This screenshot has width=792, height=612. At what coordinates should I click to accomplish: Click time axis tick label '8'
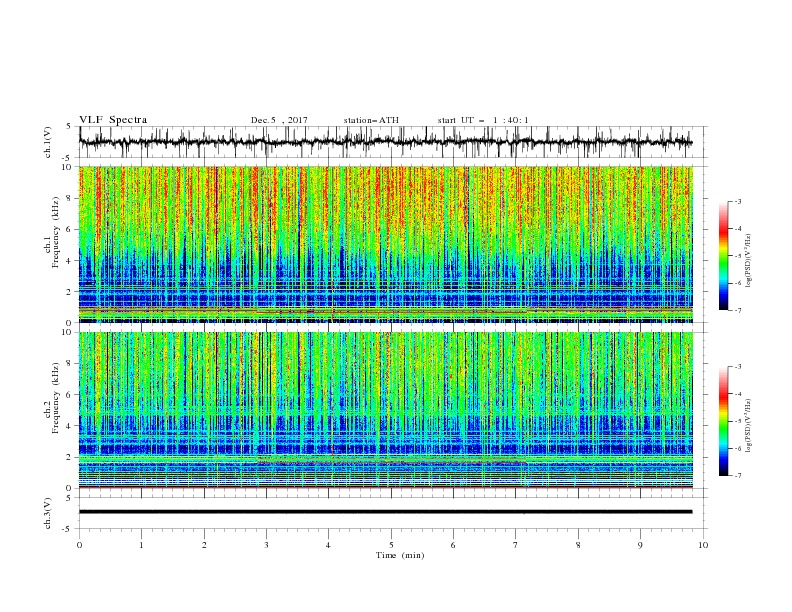tap(578, 545)
